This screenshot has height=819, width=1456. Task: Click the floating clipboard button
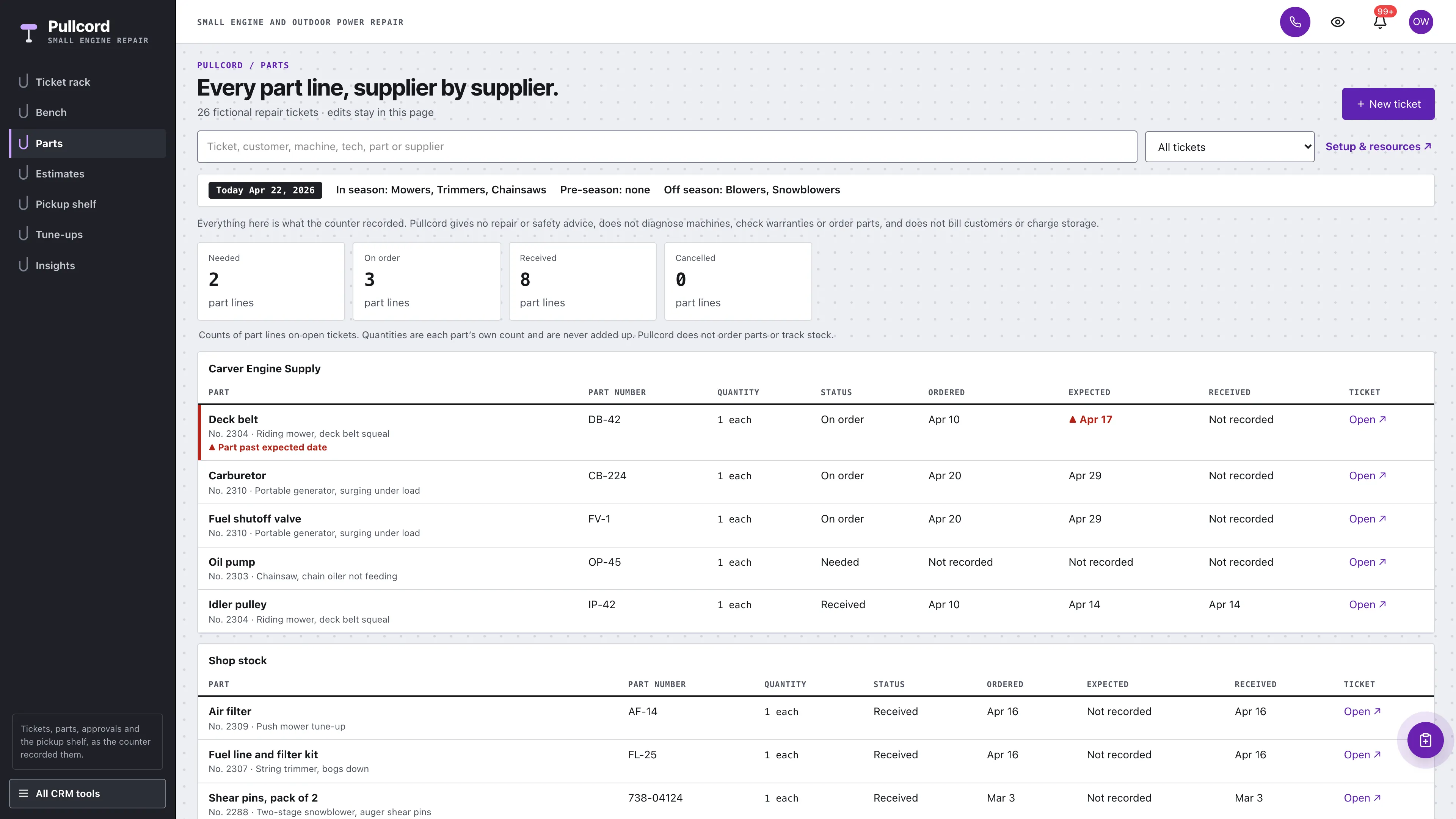pos(1425,740)
